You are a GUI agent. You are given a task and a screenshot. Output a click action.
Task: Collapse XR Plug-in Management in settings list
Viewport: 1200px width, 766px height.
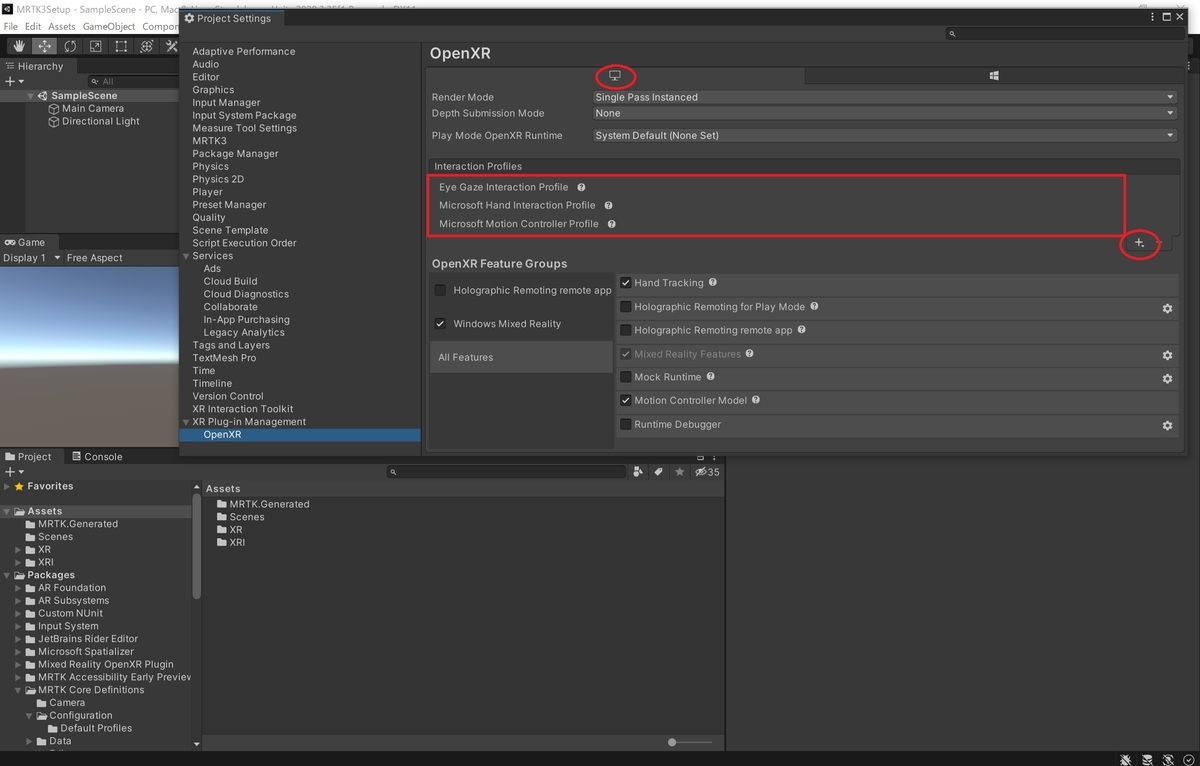coord(185,422)
